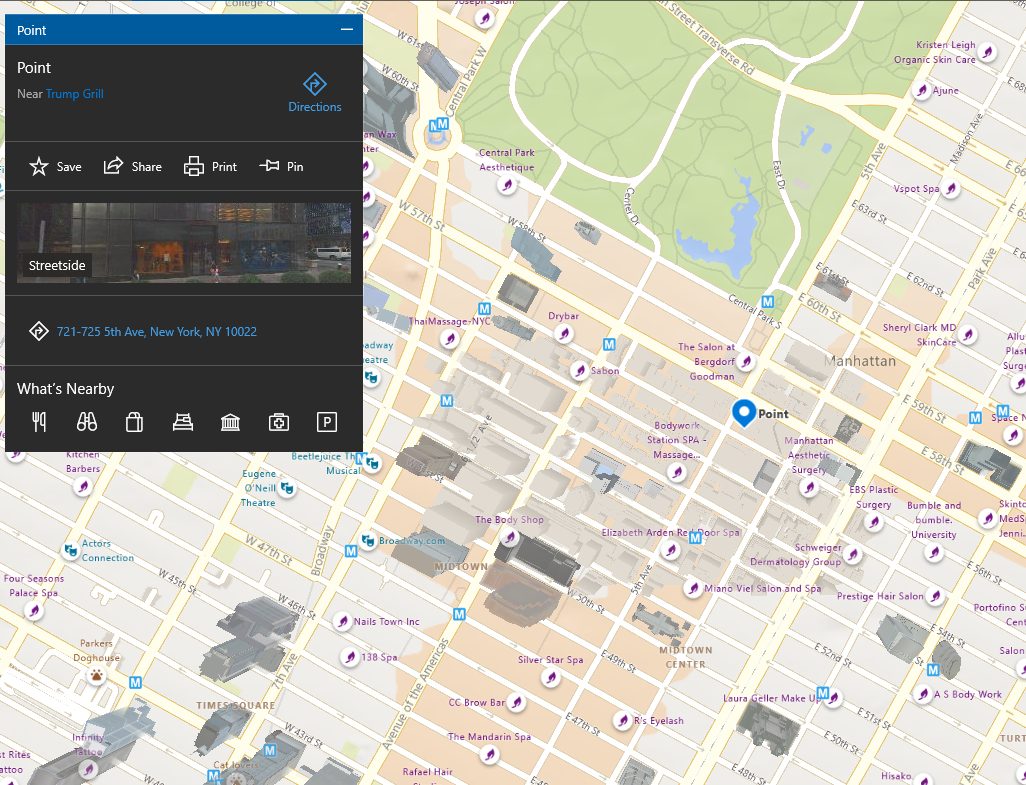Screen dimensions: 1026x785
Task: Click the Manhattan map label
Action: tap(860, 361)
